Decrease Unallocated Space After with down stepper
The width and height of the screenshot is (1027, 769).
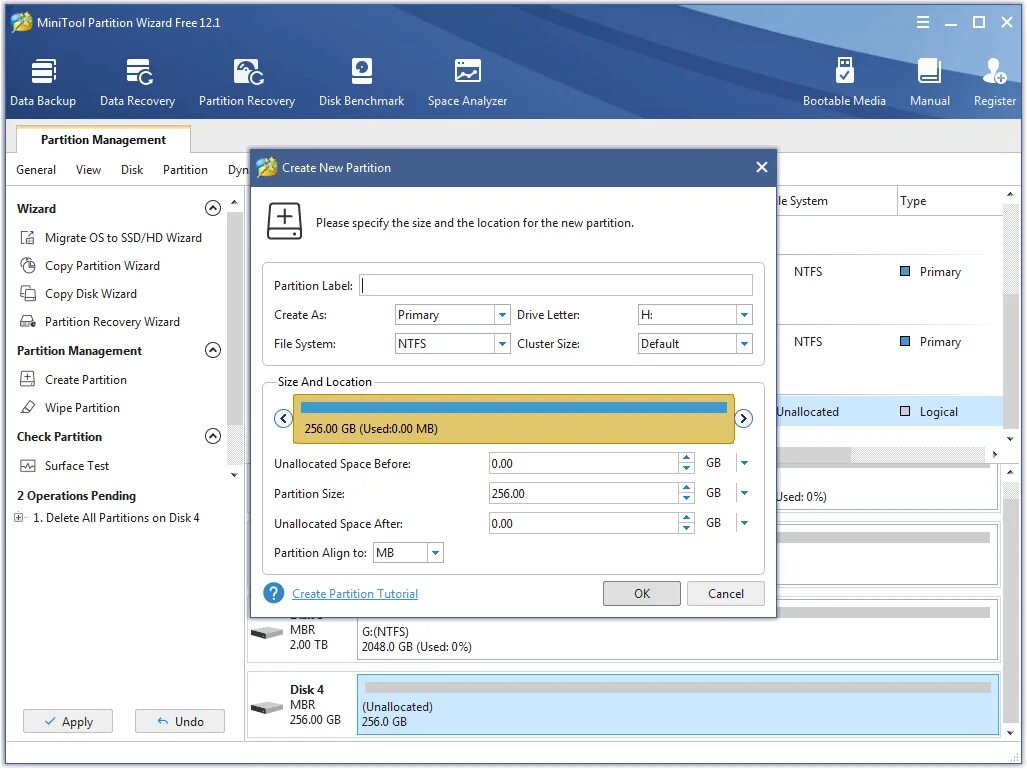686,529
